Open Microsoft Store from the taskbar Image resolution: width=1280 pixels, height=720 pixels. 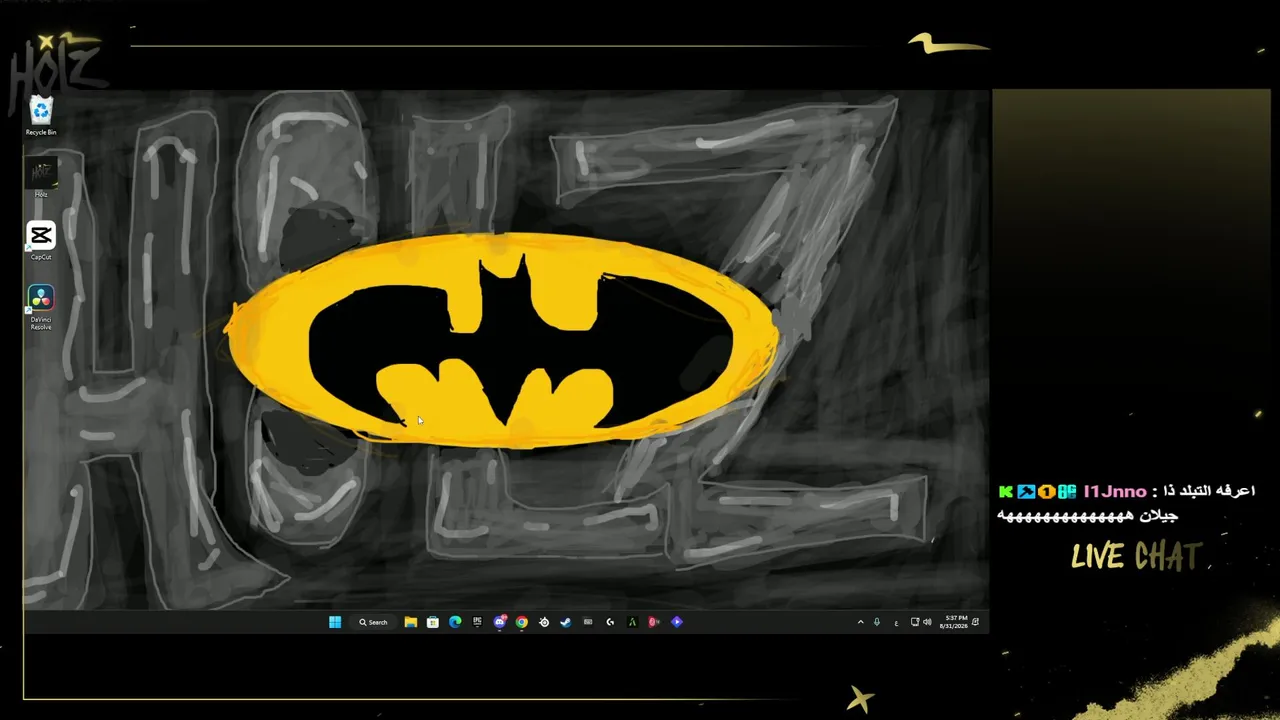point(432,622)
